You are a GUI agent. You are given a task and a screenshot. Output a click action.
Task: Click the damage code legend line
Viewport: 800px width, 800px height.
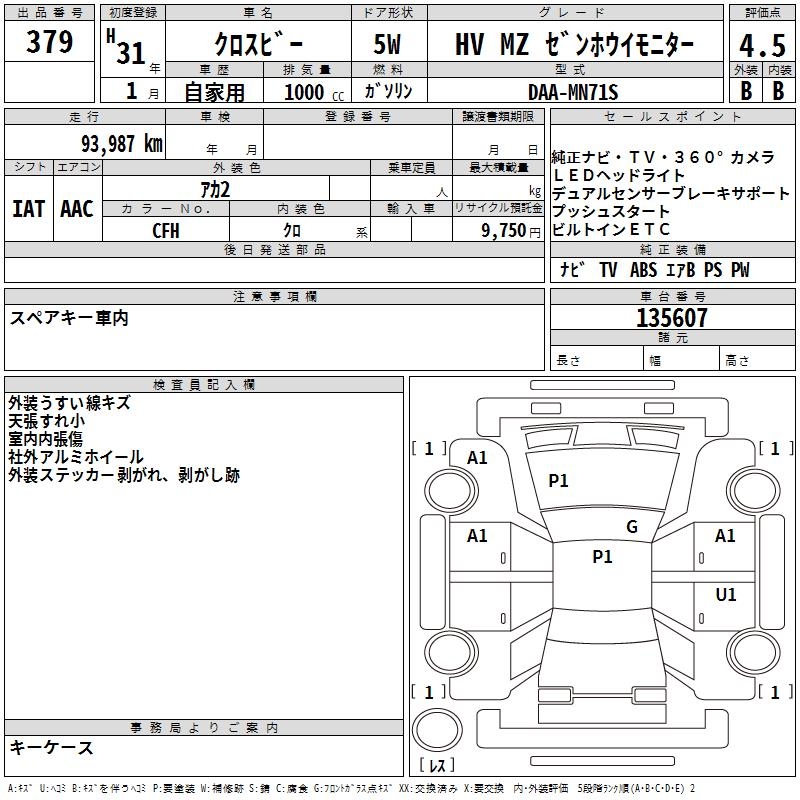(x=351, y=788)
